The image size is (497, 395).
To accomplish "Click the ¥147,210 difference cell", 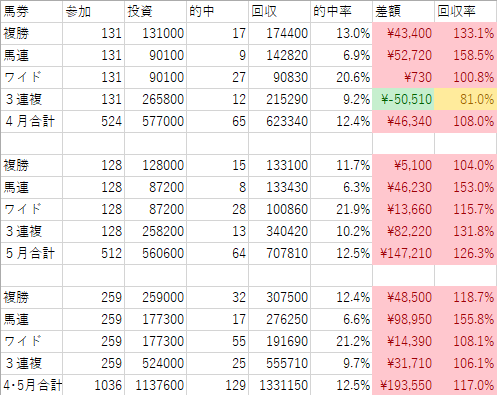I will point(403,253).
